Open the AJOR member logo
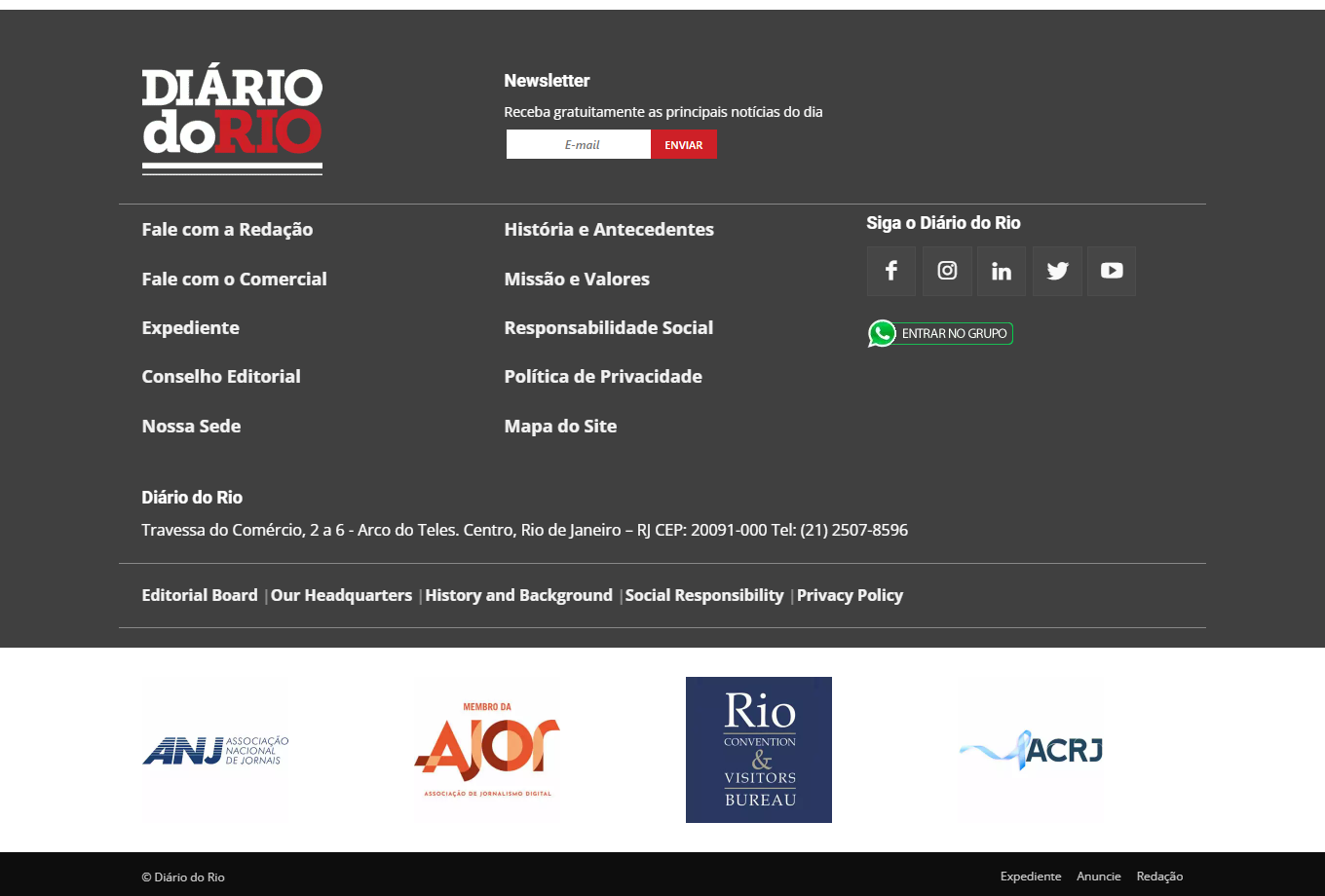This screenshot has width=1325, height=896. (487, 750)
